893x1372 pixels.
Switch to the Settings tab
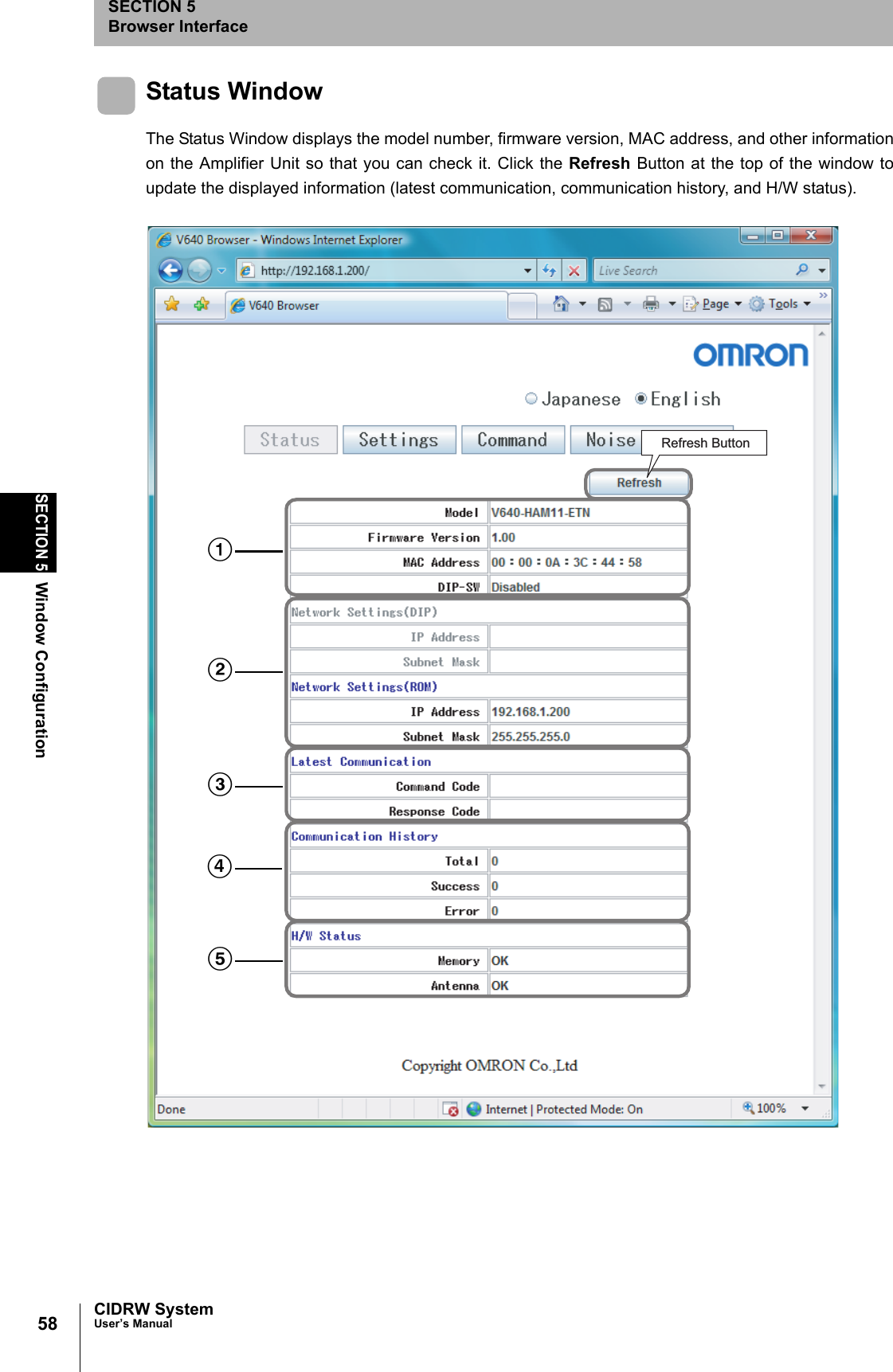(x=399, y=440)
